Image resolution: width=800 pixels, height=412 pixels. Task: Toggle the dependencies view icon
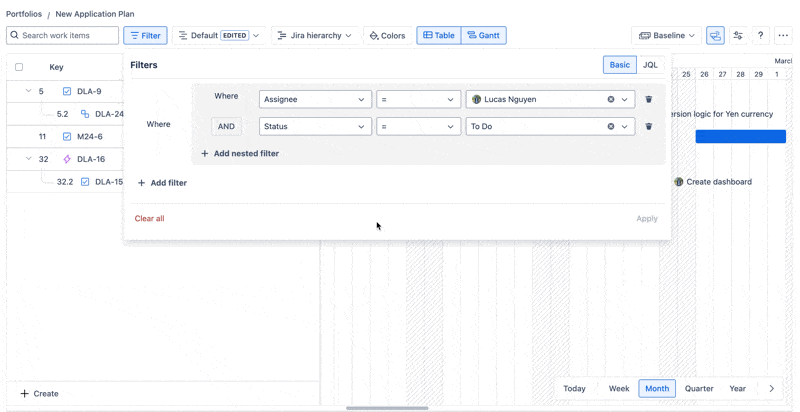pyautogui.click(x=715, y=36)
